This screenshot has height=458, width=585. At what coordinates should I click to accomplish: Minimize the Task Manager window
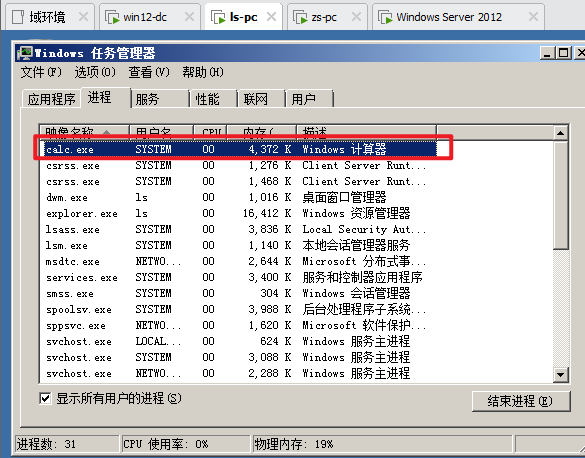[x=547, y=53]
